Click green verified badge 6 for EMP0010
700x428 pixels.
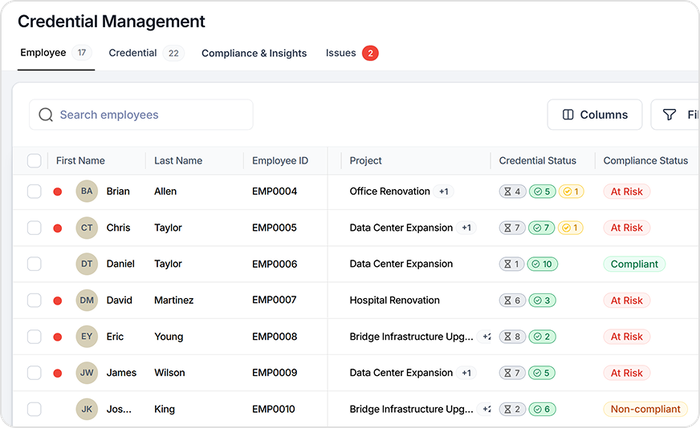(x=542, y=409)
